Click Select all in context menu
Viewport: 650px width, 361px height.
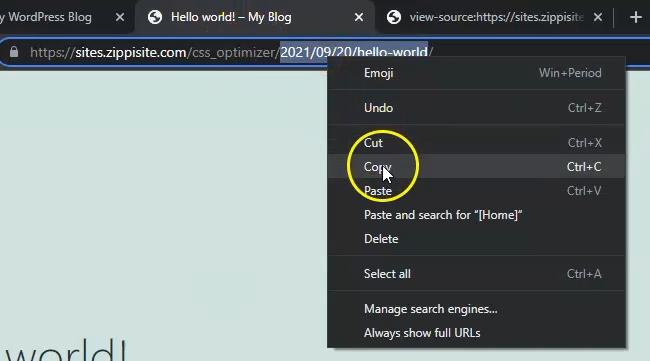pyautogui.click(x=476, y=274)
